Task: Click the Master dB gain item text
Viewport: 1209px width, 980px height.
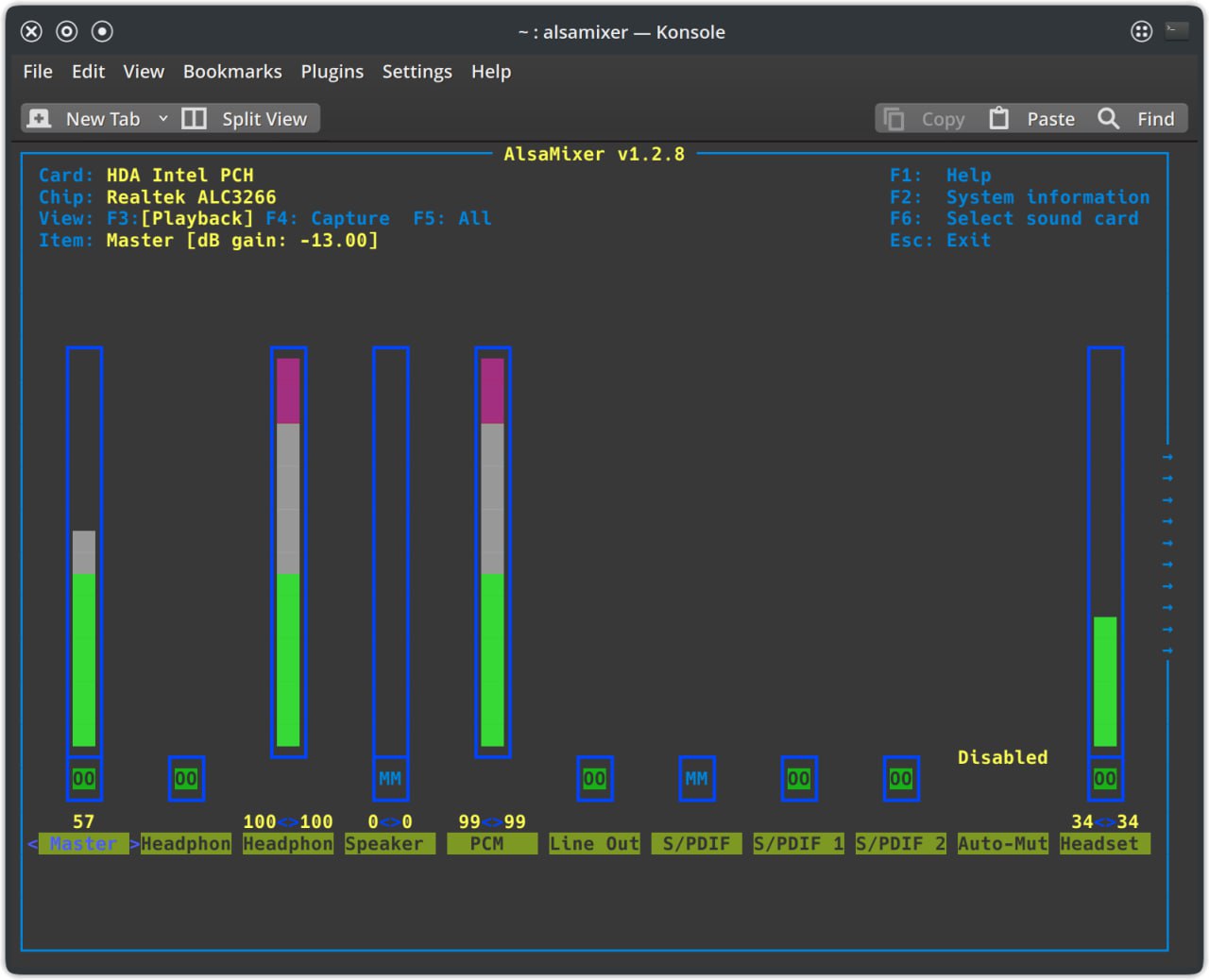Action: click(243, 241)
